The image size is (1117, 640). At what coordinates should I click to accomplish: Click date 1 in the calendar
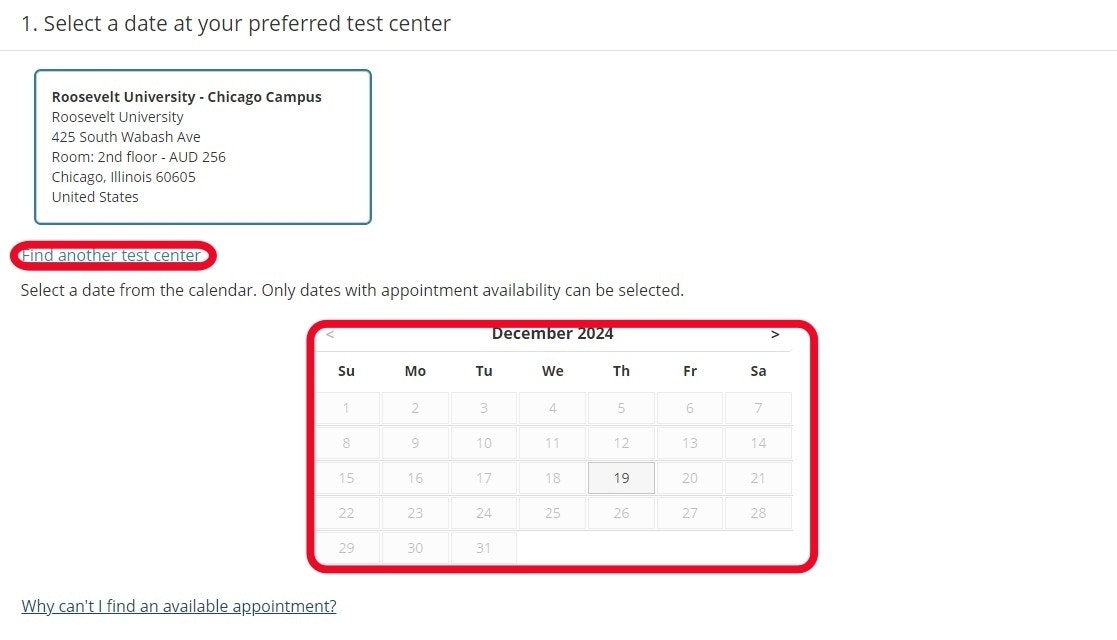coord(347,408)
